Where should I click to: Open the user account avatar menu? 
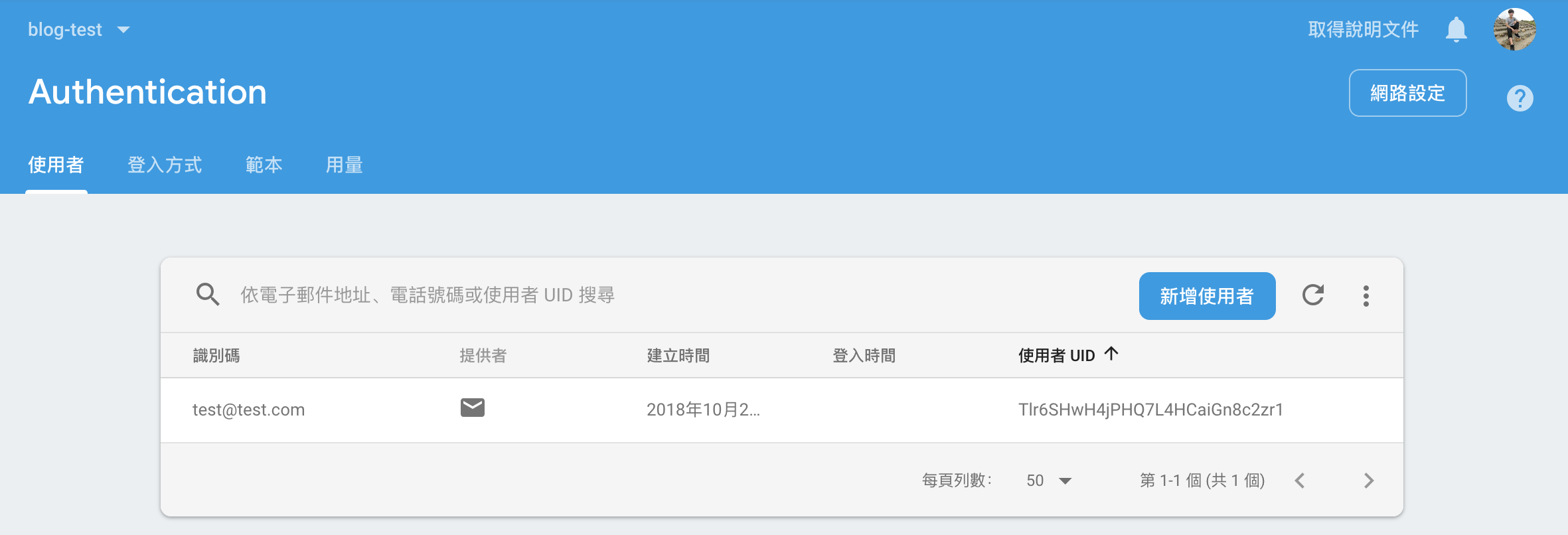(x=1514, y=30)
